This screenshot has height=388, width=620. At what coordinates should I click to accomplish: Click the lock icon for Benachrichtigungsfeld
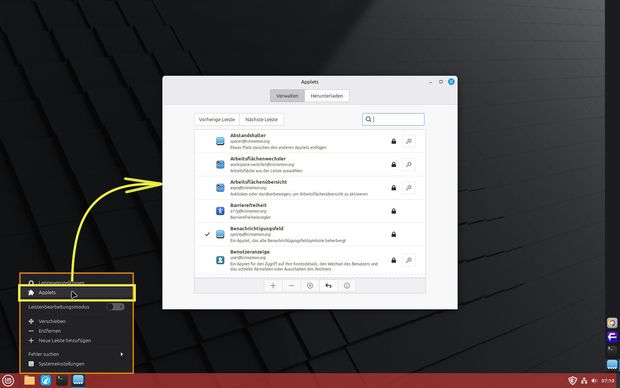pos(393,235)
